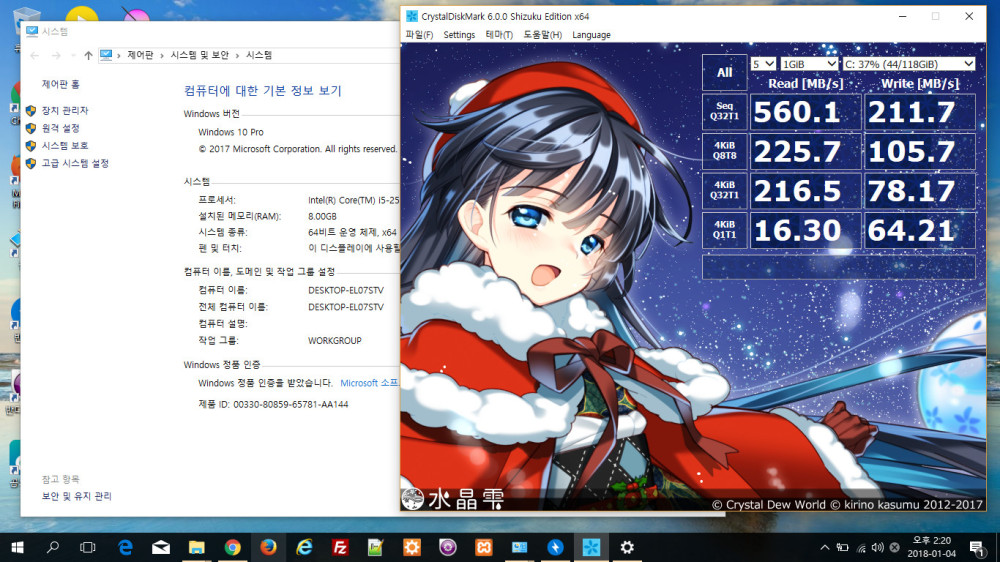Open Google Chrome from the taskbar
1000x562 pixels.
232,547
